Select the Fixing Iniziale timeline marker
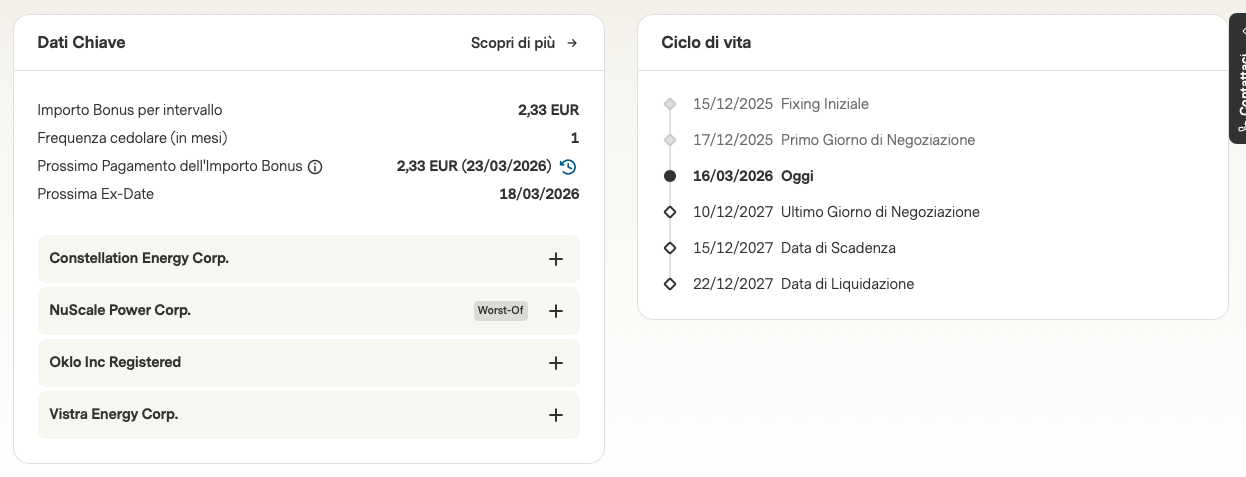 pos(670,104)
